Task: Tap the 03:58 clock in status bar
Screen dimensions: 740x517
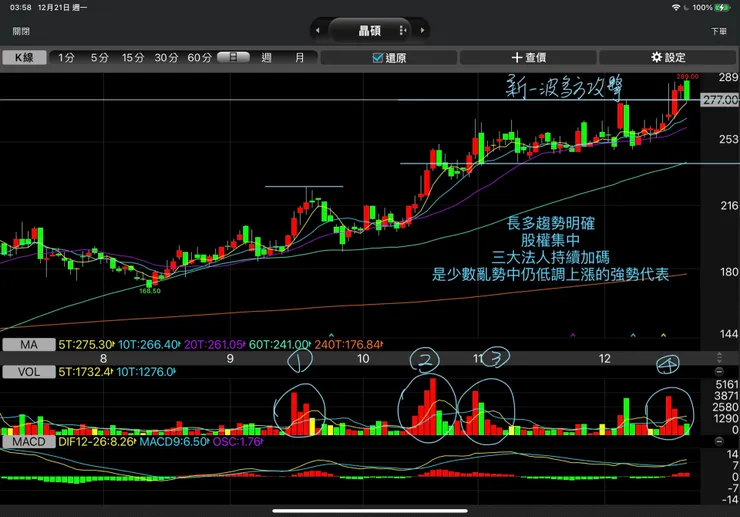Action: click(20, 8)
